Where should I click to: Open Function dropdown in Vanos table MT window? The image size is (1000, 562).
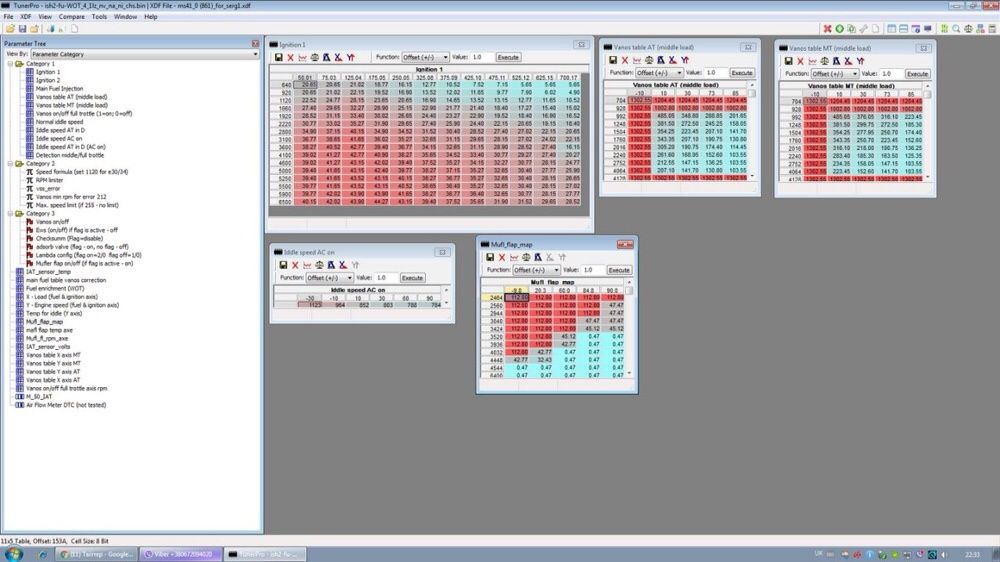pyautogui.click(x=834, y=74)
